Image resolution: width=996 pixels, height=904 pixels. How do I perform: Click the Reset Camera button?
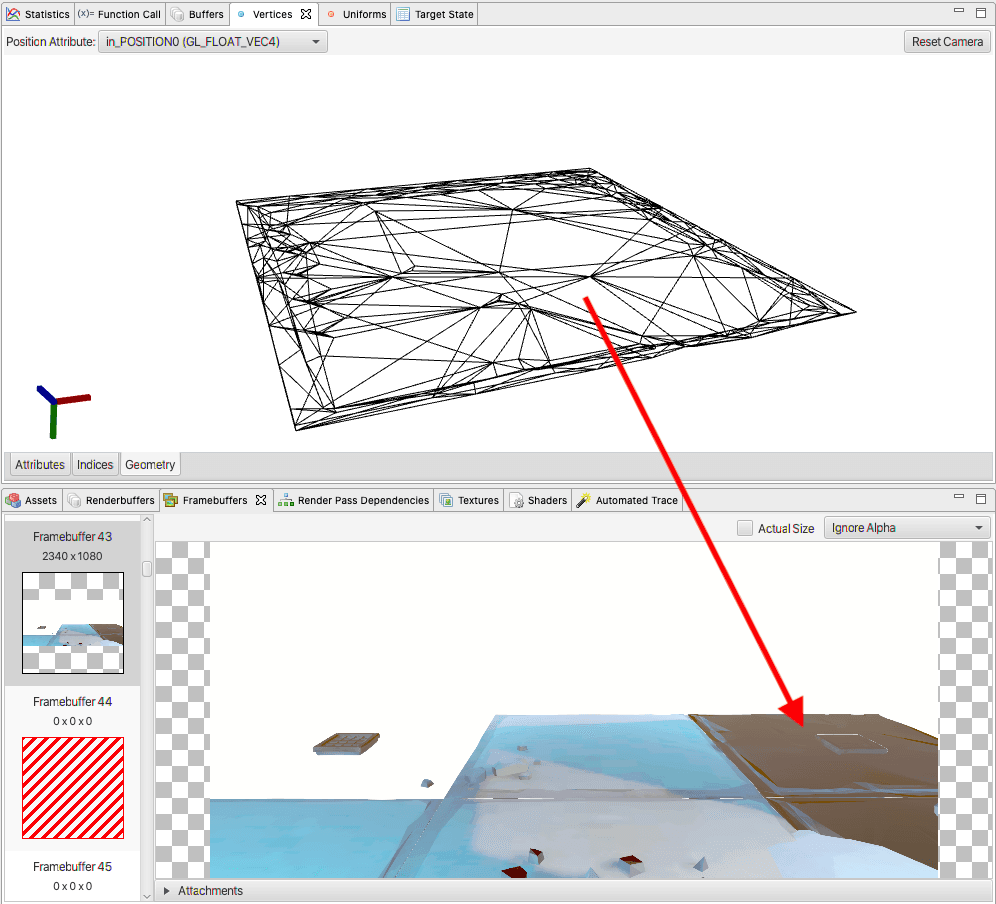click(947, 42)
